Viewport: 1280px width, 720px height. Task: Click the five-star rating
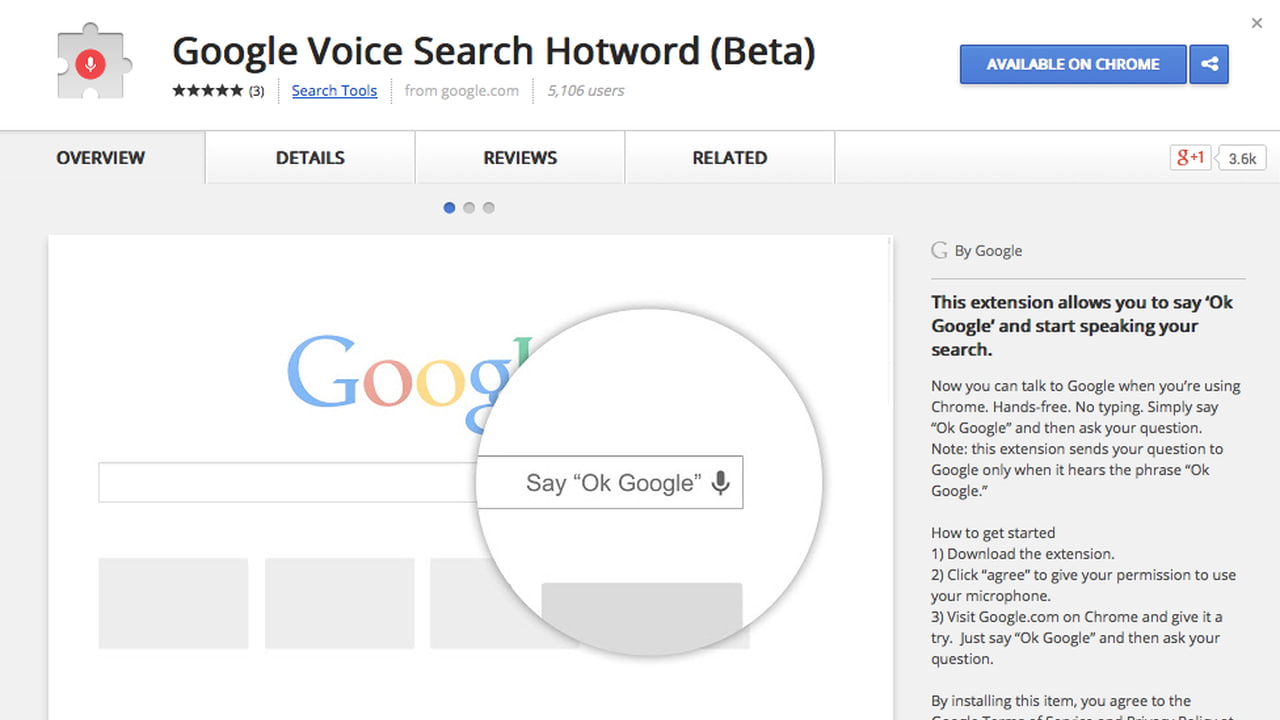(207, 91)
